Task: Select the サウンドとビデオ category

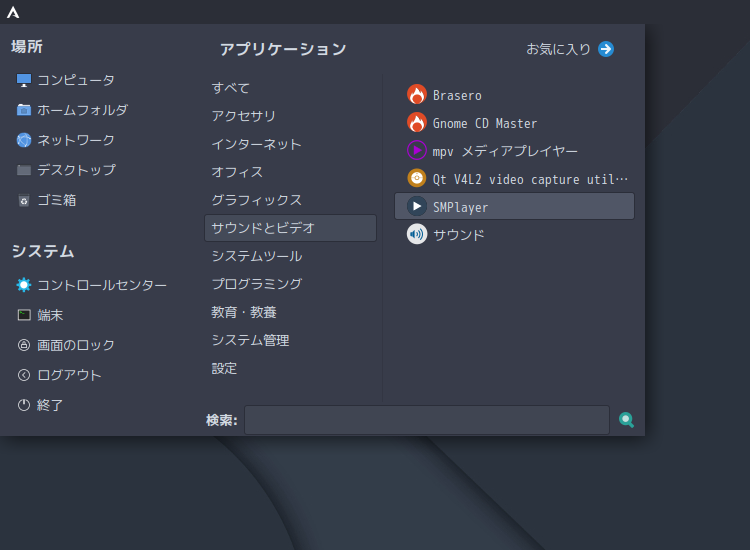Action: [290, 228]
